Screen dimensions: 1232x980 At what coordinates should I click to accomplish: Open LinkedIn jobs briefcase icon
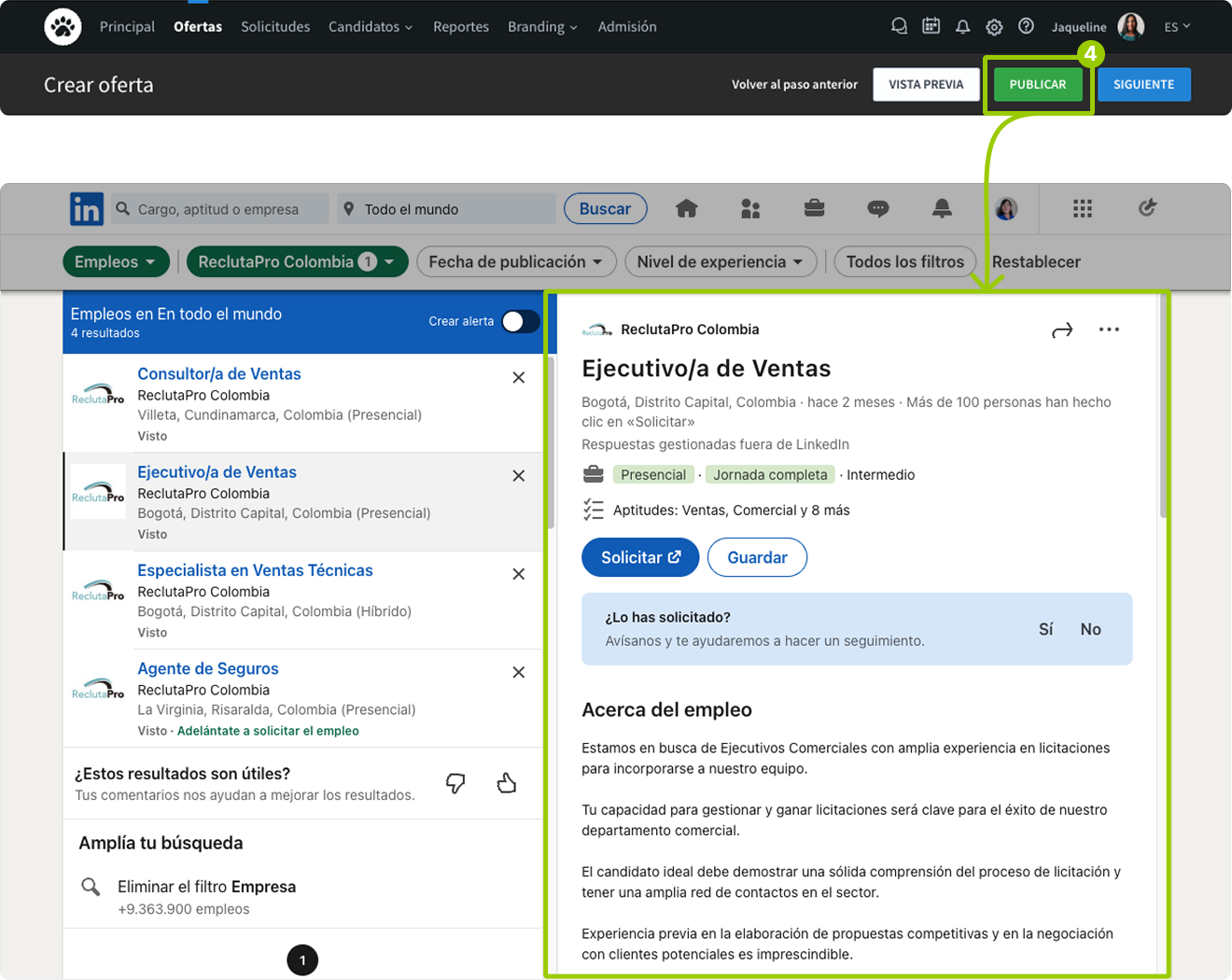[x=814, y=208]
